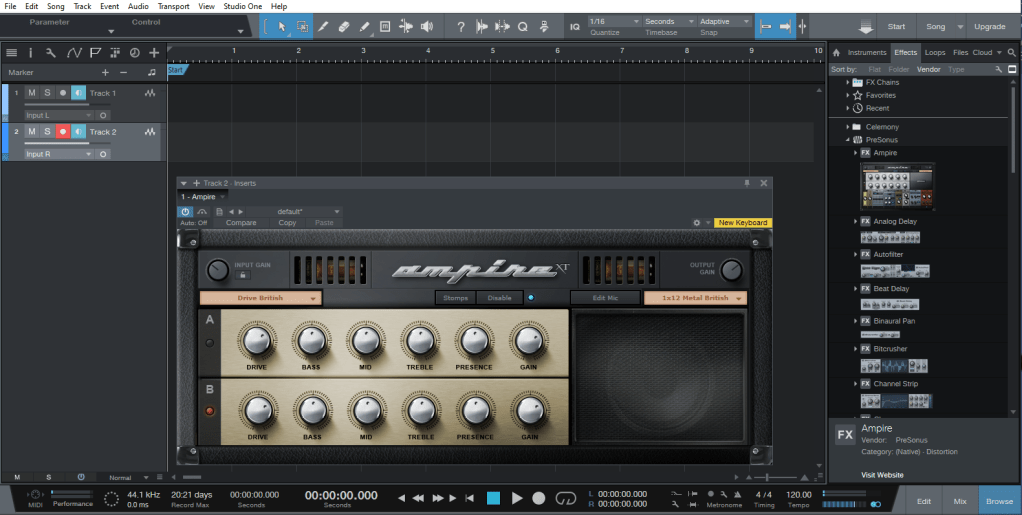Click the Loop button in the transport
Screen dimensions: 1022x515
point(567,497)
